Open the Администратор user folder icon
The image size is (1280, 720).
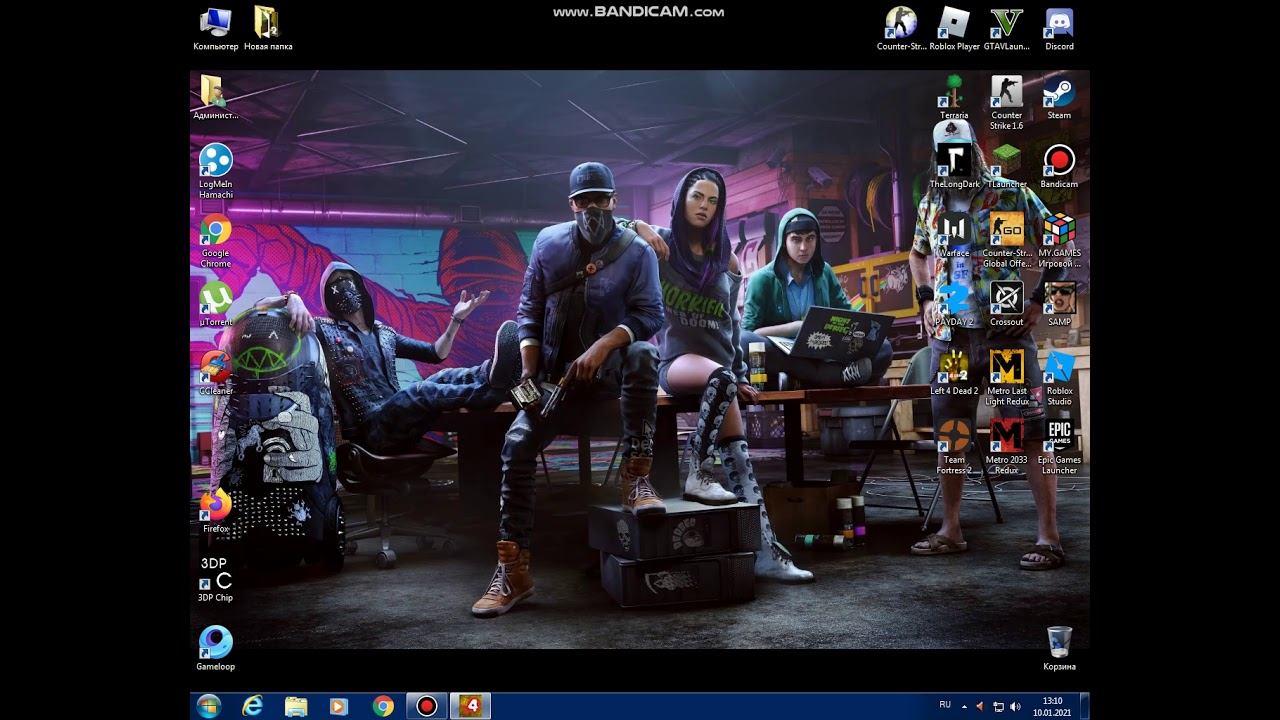215,97
